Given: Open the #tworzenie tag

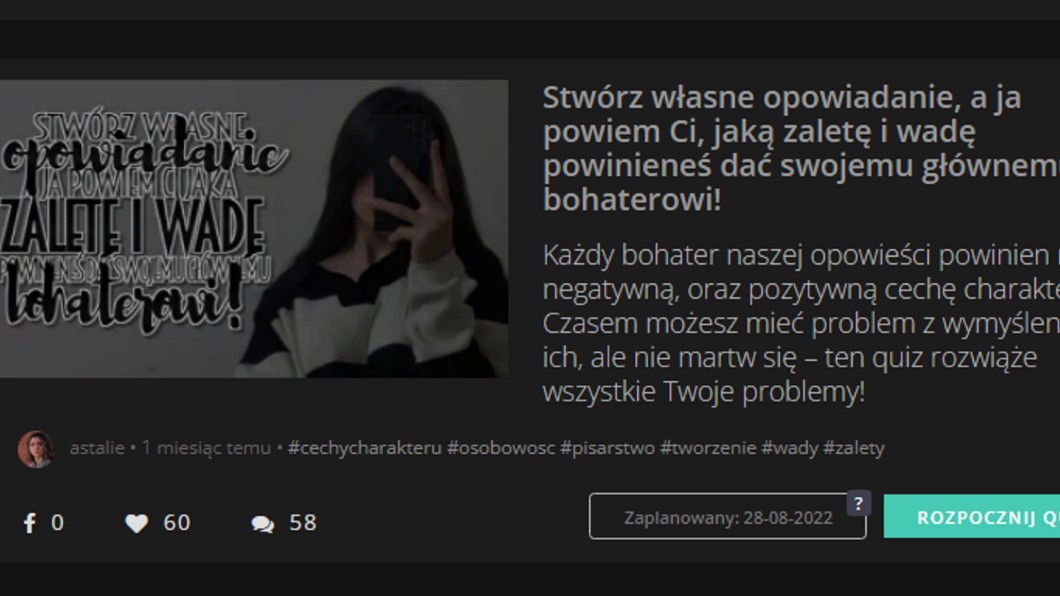Looking at the screenshot, I should click(x=708, y=448).
